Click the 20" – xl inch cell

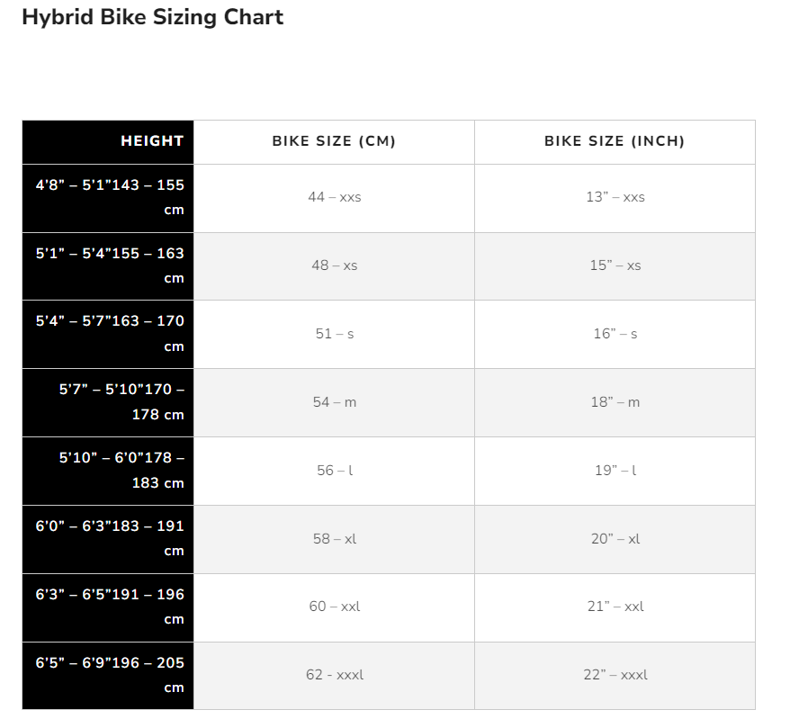click(615, 539)
